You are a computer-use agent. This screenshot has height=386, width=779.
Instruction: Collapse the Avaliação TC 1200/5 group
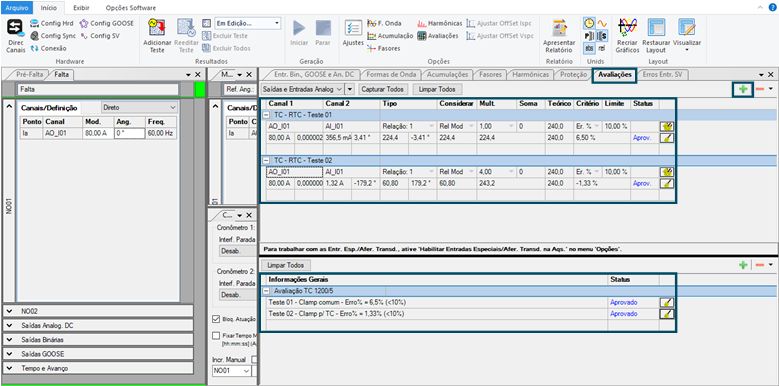266,291
